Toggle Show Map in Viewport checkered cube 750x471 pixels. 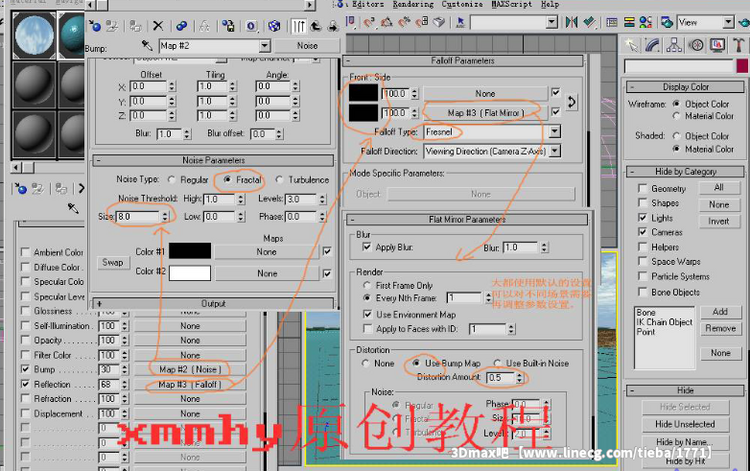[x=274, y=25]
